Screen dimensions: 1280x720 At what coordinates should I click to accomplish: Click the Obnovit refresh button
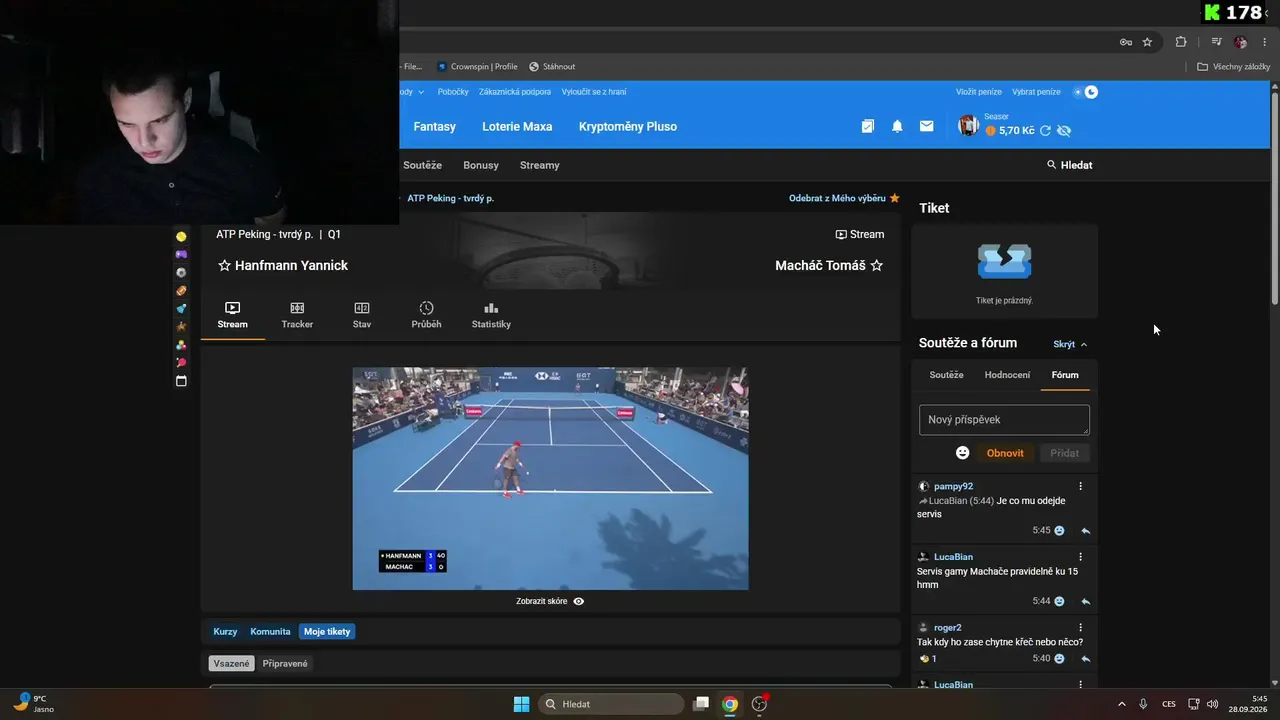[1005, 453]
